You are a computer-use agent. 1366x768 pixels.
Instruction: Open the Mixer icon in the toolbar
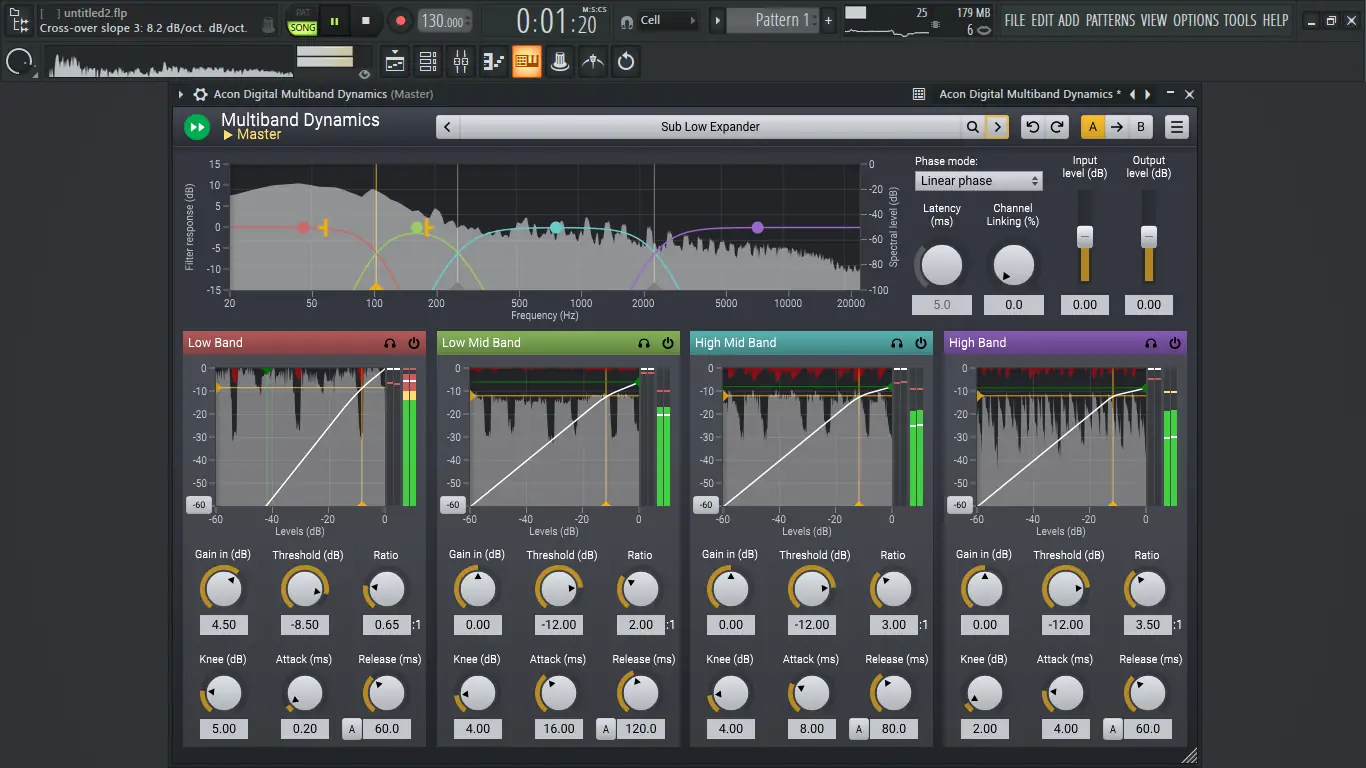click(x=460, y=61)
